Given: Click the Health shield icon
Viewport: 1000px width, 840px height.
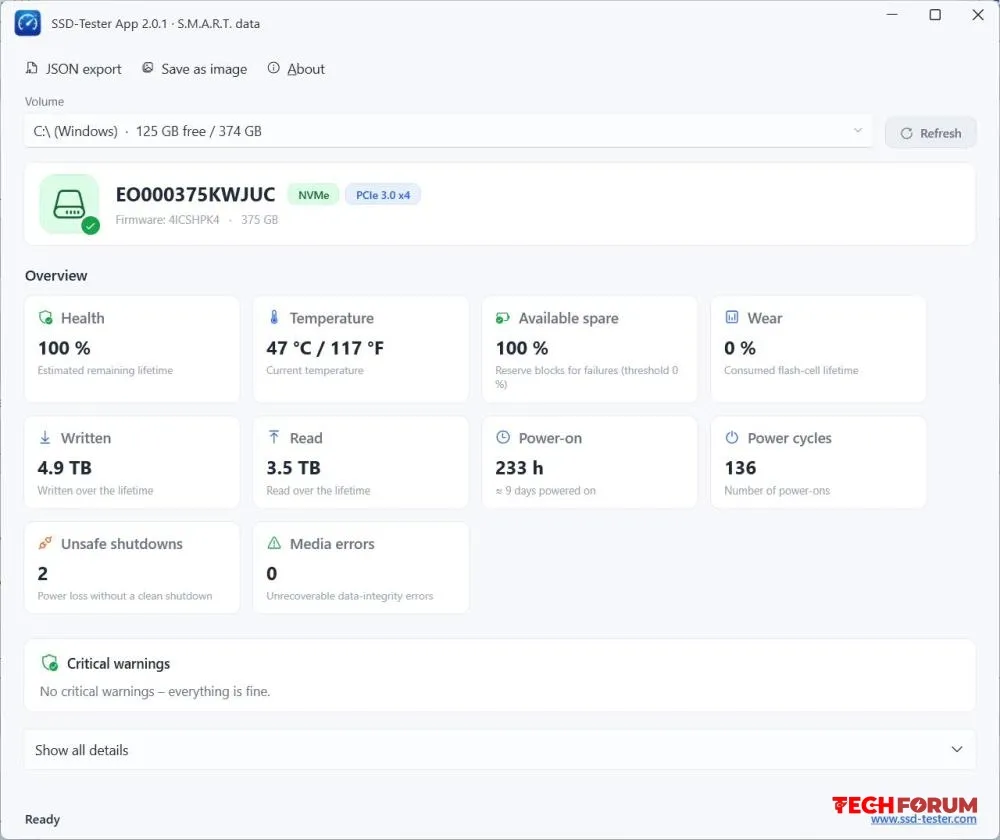Looking at the screenshot, I should (x=46, y=317).
